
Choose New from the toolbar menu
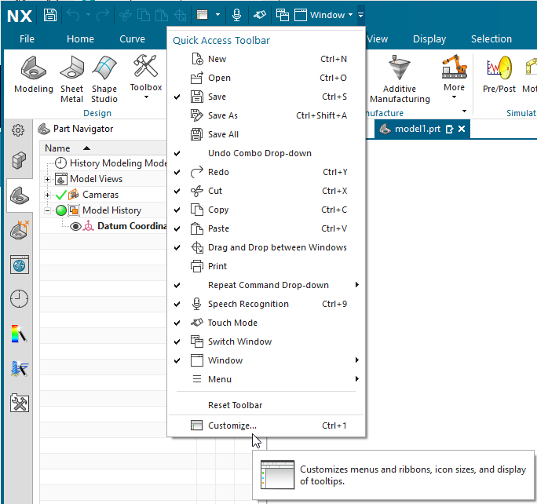tap(266, 59)
